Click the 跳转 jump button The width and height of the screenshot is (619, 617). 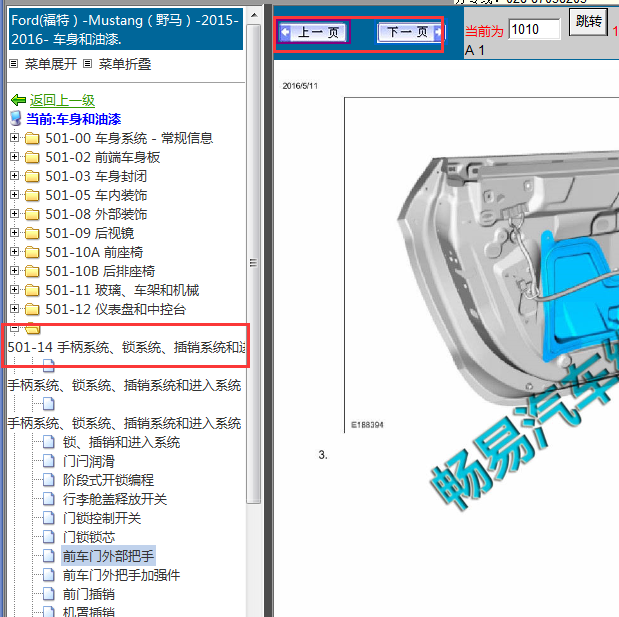pyautogui.click(x=588, y=21)
